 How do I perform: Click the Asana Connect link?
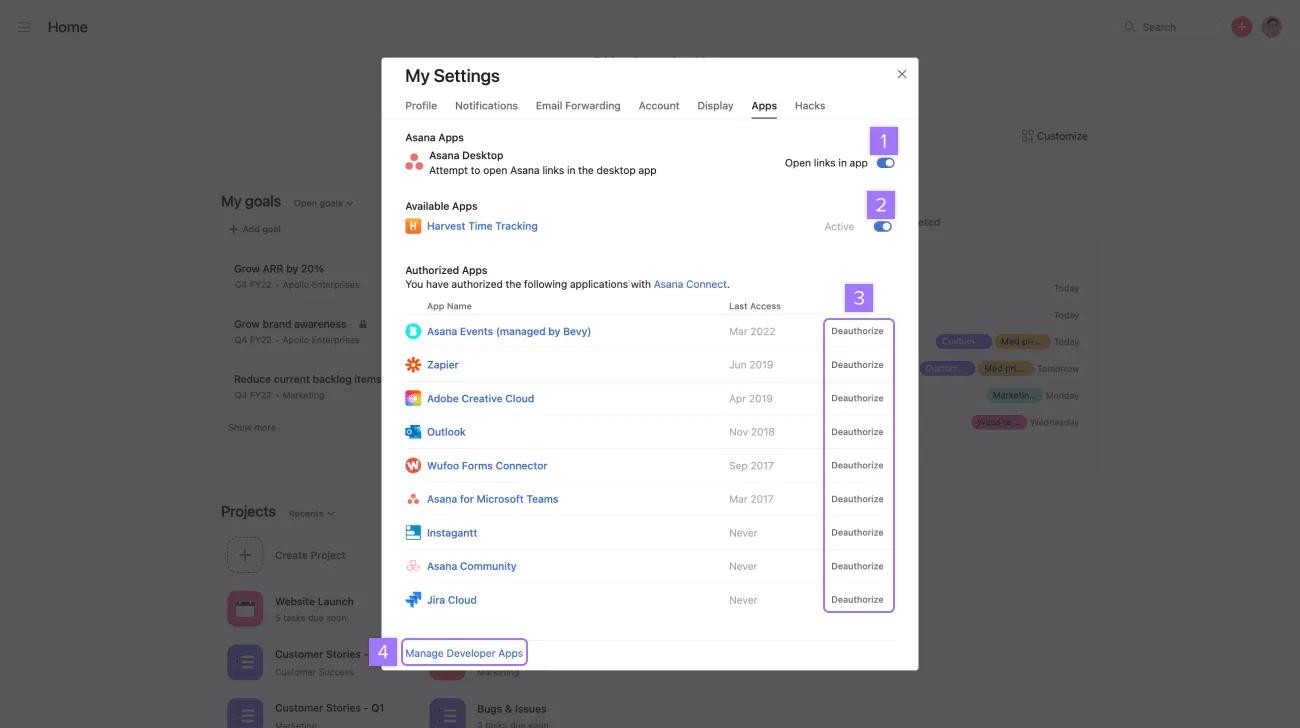(689, 283)
